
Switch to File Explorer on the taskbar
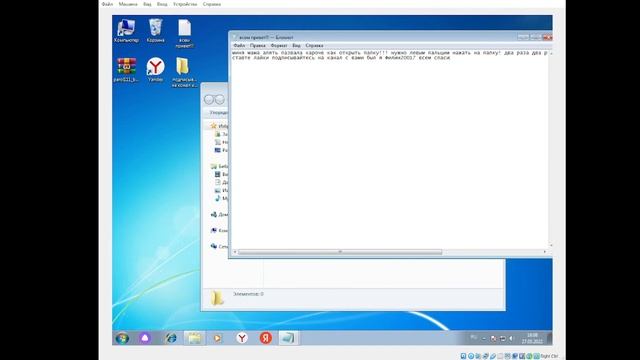[x=194, y=338]
